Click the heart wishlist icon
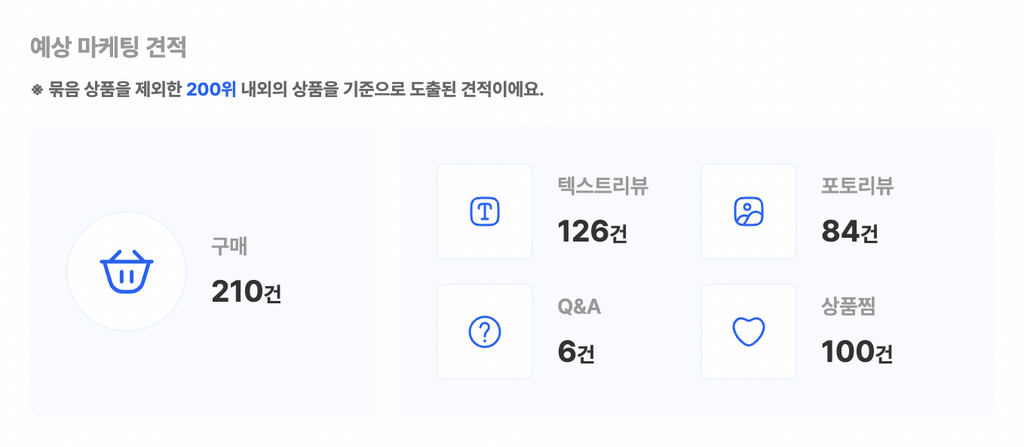 coord(748,332)
